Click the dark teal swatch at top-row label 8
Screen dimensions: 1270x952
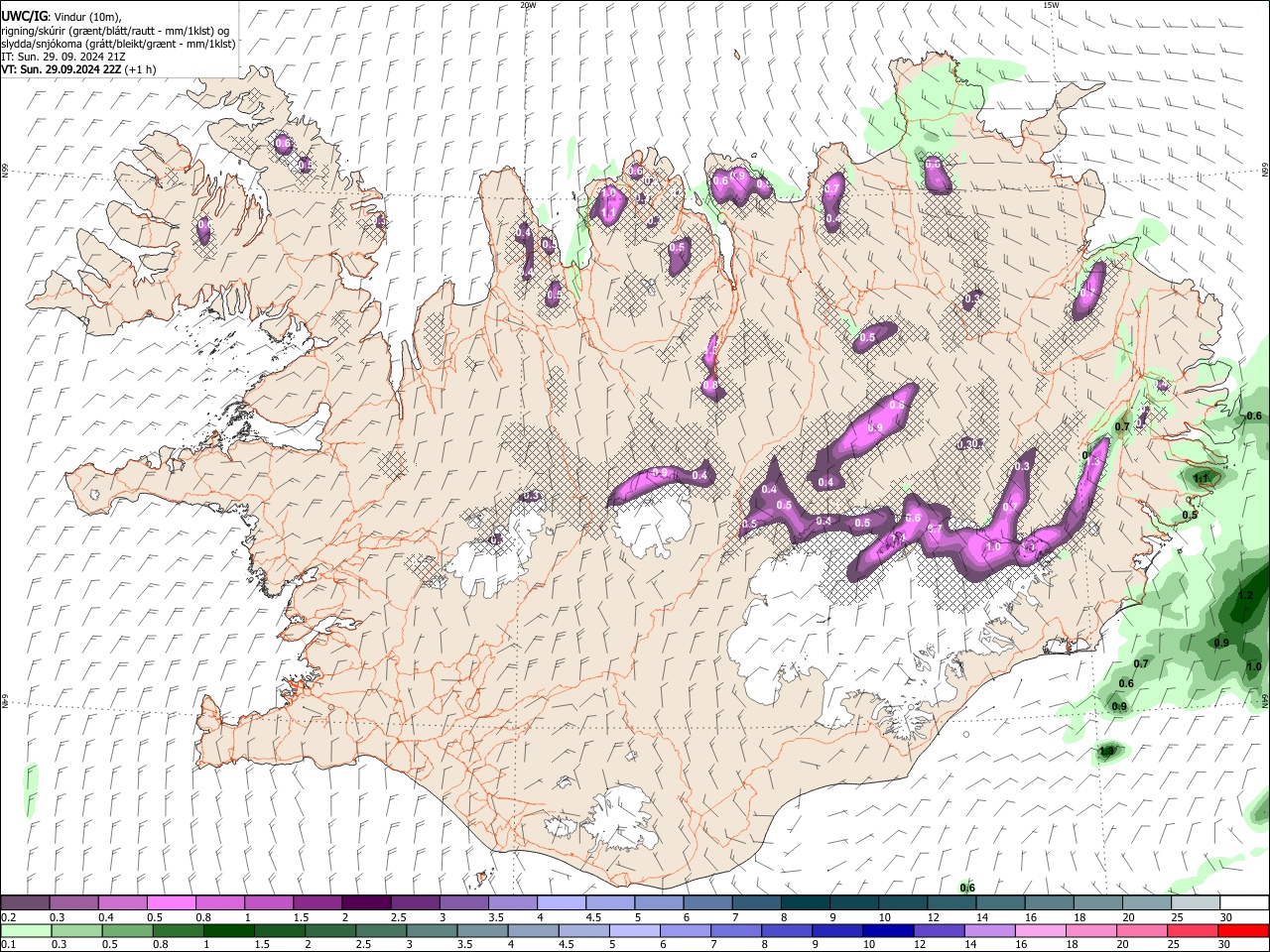tap(805, 902)
